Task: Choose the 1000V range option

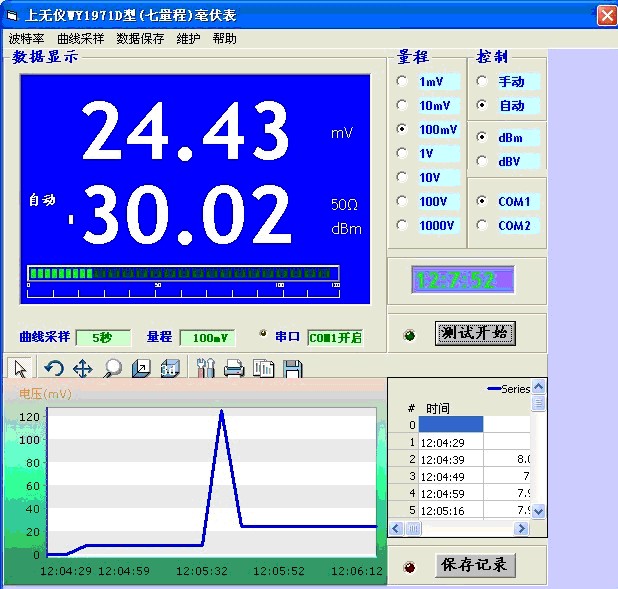Action: pos(402,225)
